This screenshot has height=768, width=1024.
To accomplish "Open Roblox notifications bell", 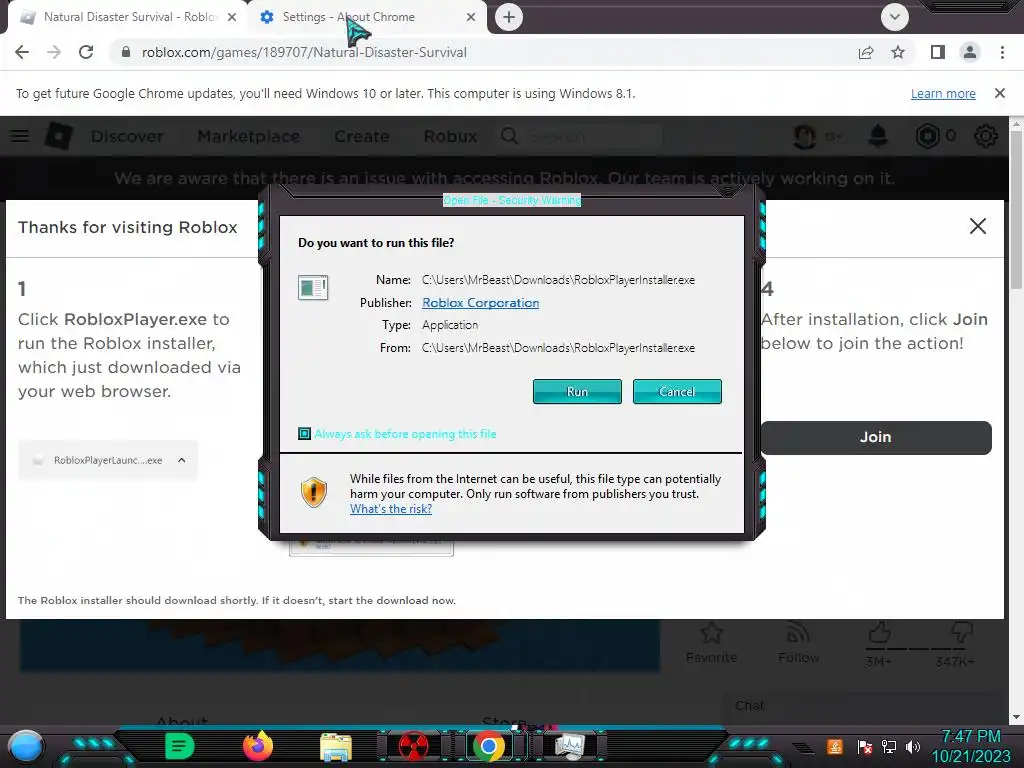I will 878,136.
